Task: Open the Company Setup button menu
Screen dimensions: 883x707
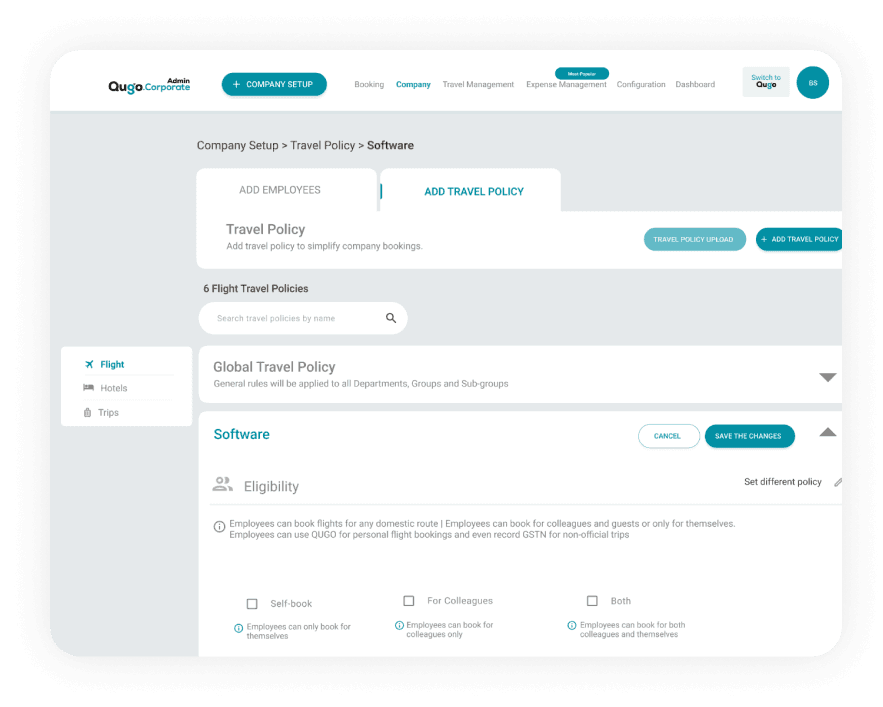Action: point(274,85)
